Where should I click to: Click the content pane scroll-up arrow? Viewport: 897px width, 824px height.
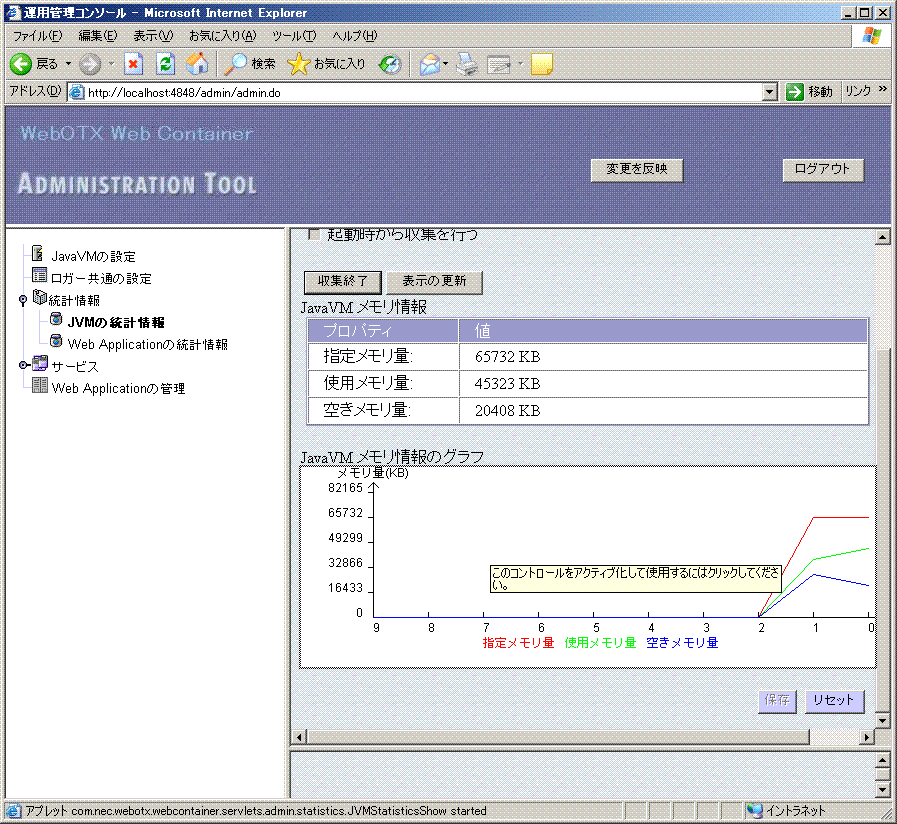click(x=882, y=236)
